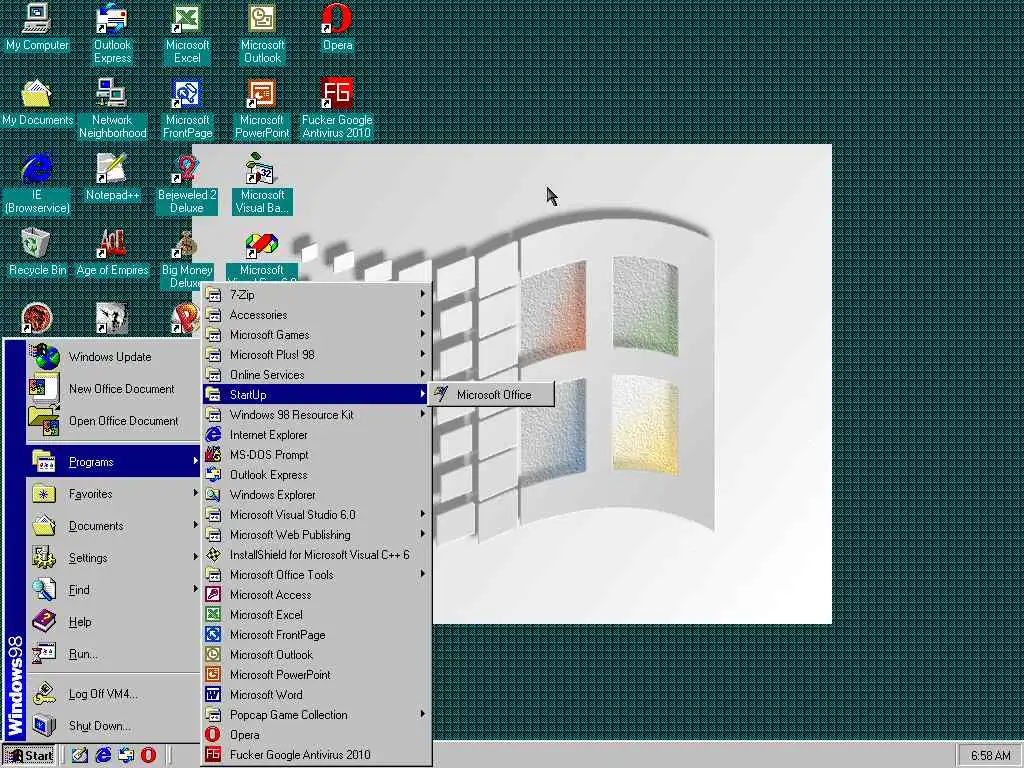
Task: Open Help from the Start menu
Action: tap(114, 622)
